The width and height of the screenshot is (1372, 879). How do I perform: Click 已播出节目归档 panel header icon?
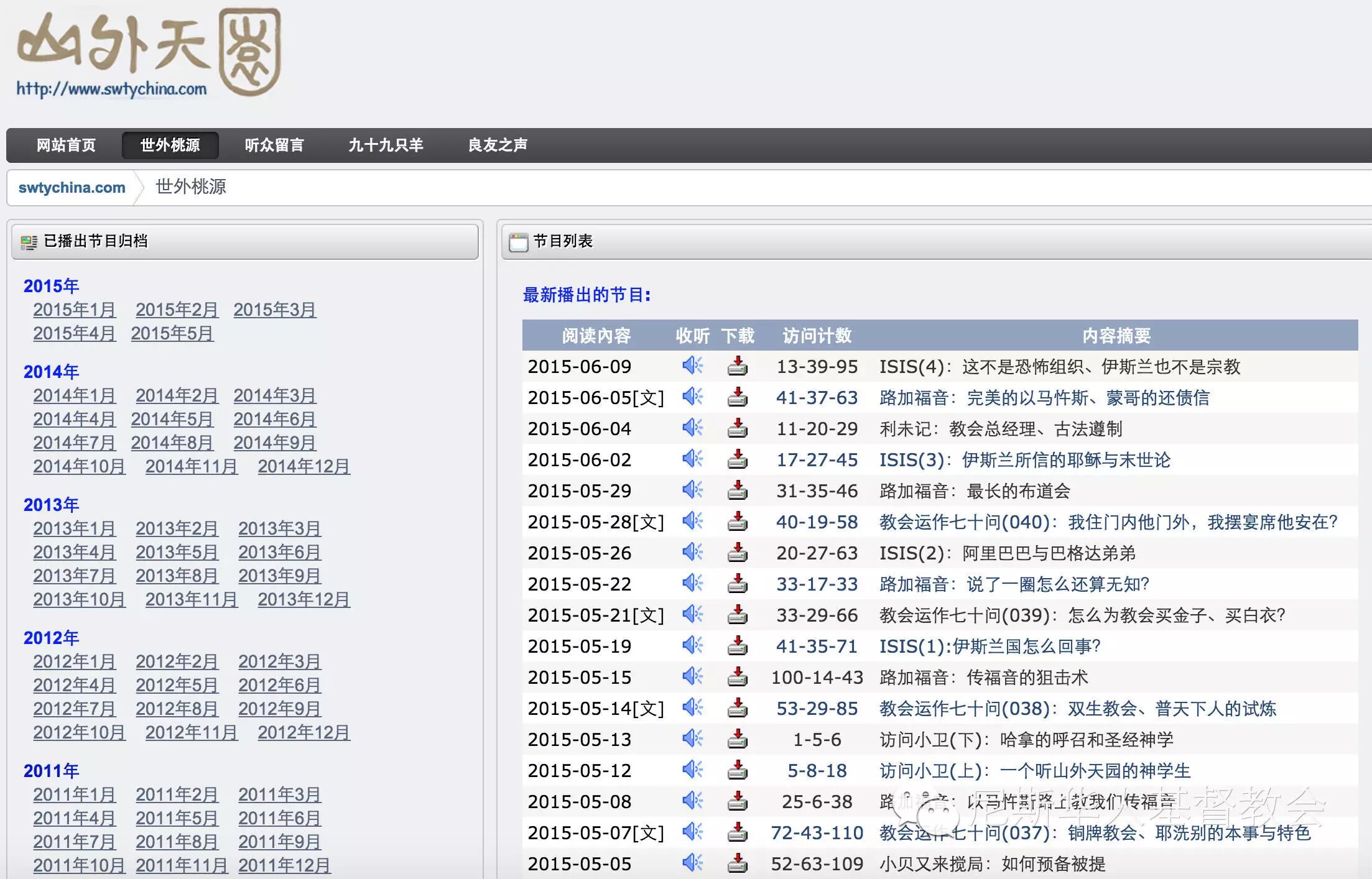[29, 242]
